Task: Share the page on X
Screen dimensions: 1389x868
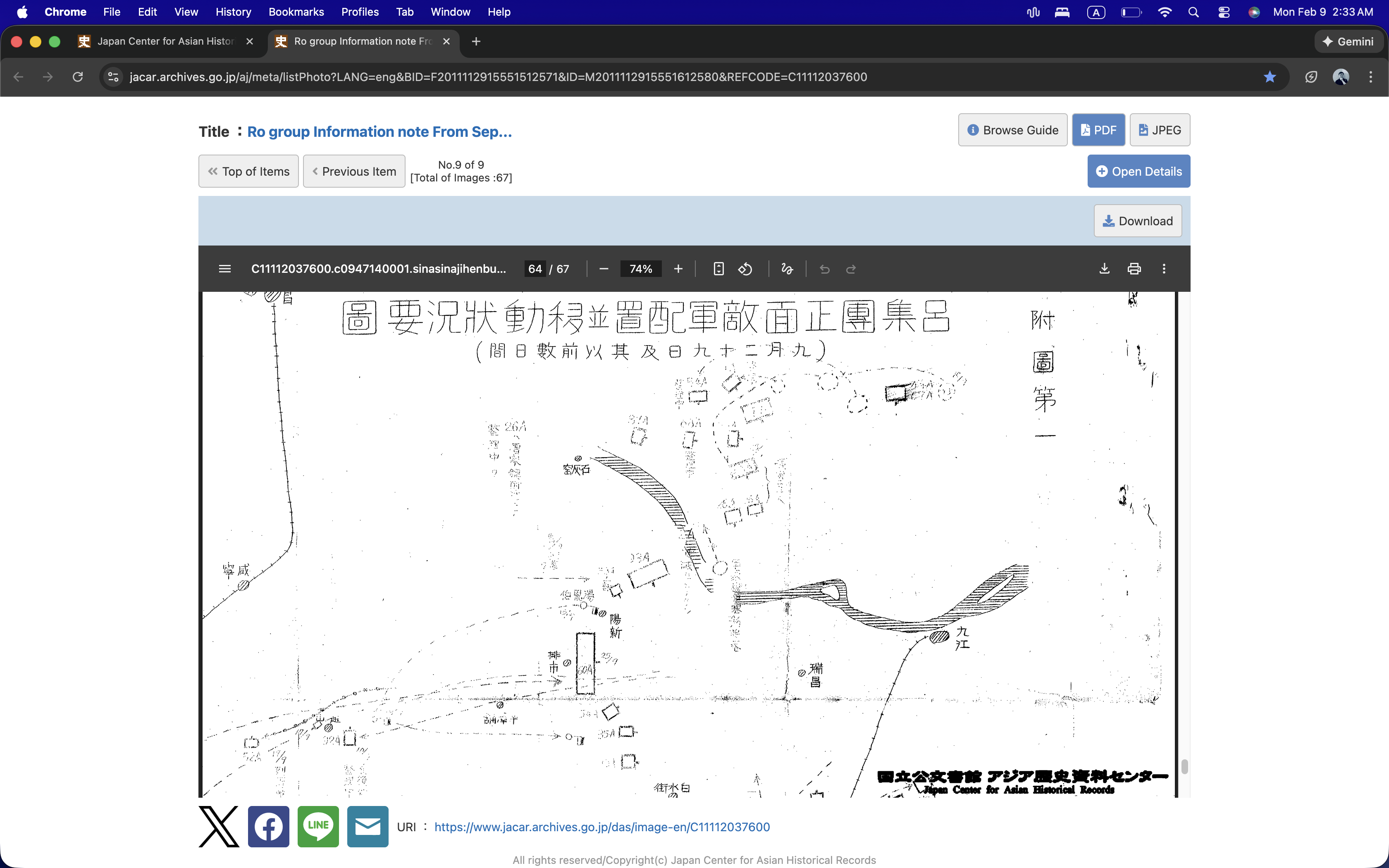Action: click(x=219, y=827)
